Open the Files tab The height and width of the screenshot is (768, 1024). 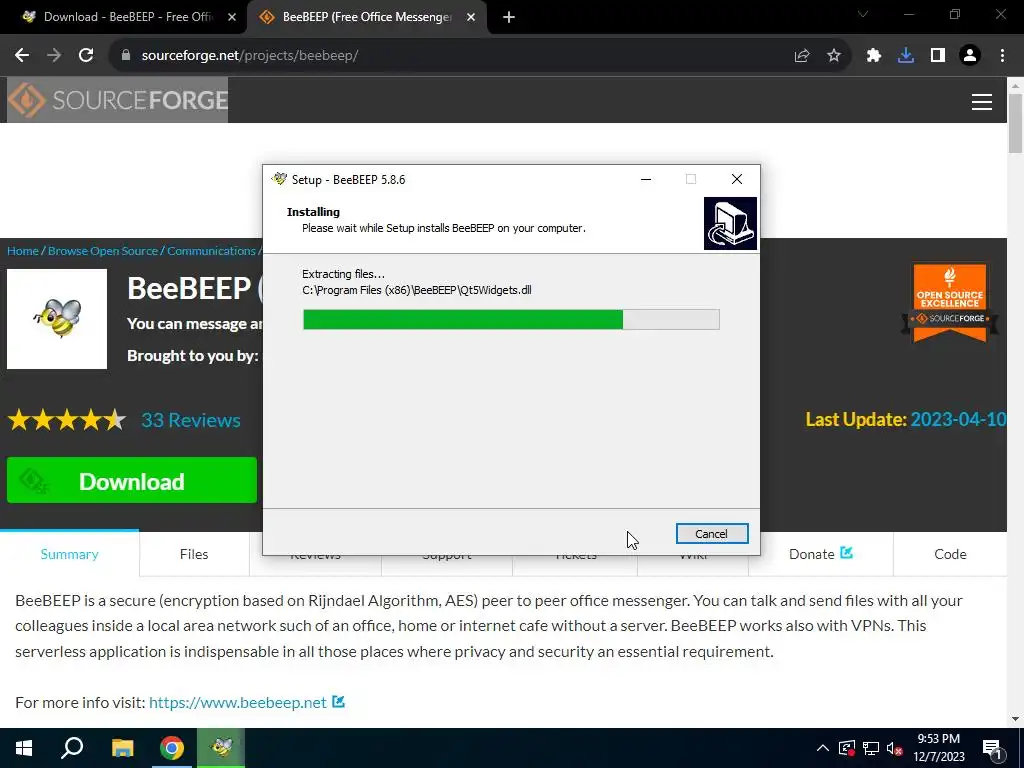(x=194, y=554)
